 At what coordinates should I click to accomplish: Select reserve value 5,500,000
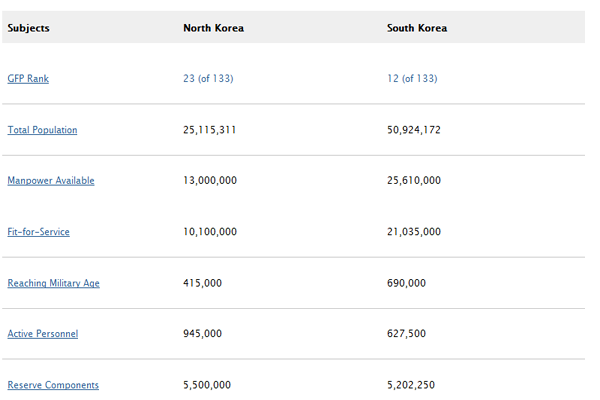point(207,385)
